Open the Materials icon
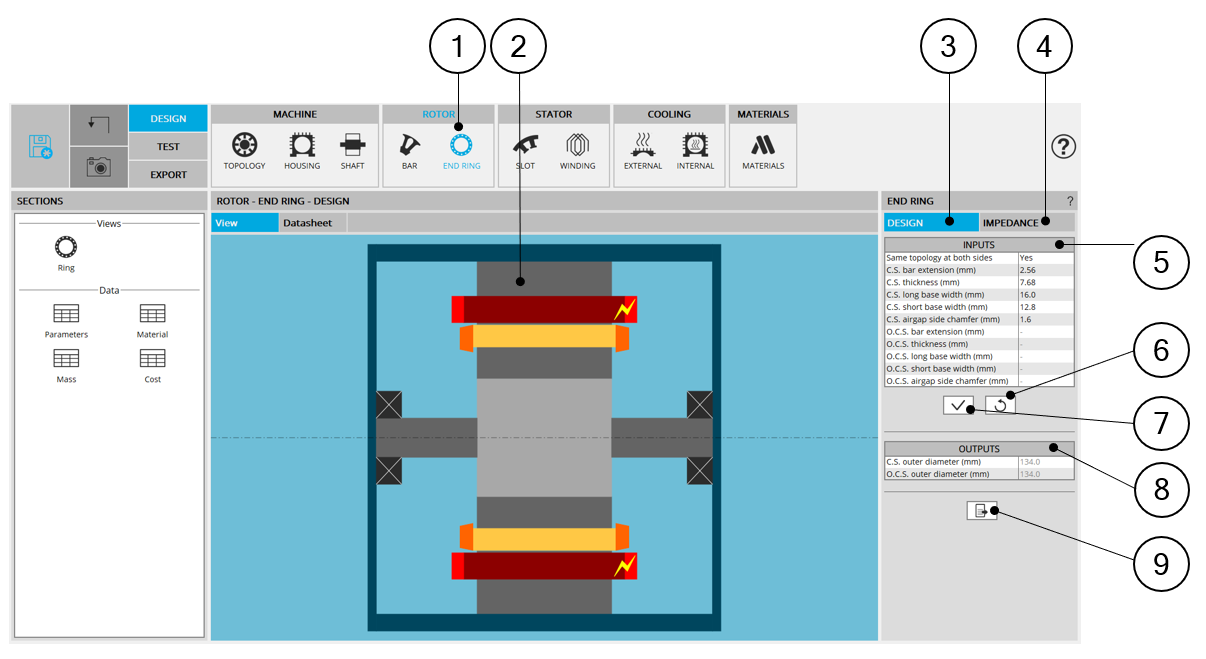The height and width of the screenshot is (659, 1206). pos(763,145)
